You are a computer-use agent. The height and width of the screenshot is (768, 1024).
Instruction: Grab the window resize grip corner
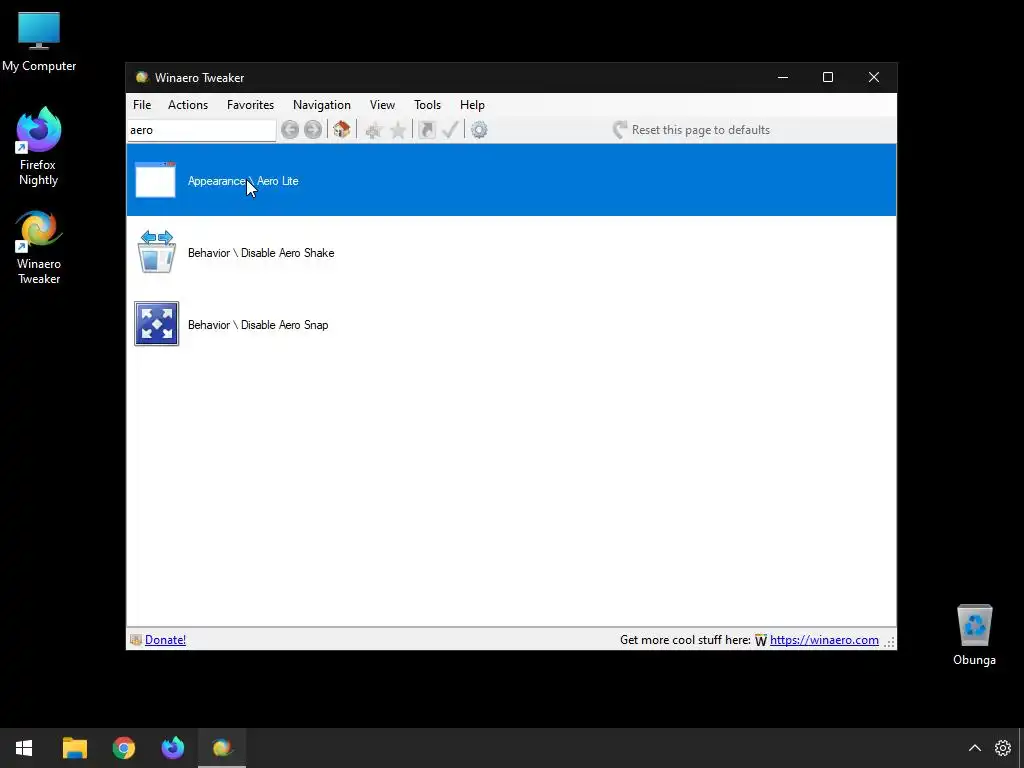(x=889, y=642)
